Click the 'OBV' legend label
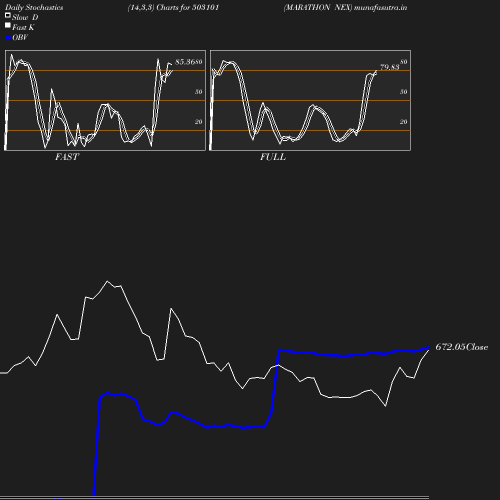This screenshot has width=500, height=500. (20, 38)
